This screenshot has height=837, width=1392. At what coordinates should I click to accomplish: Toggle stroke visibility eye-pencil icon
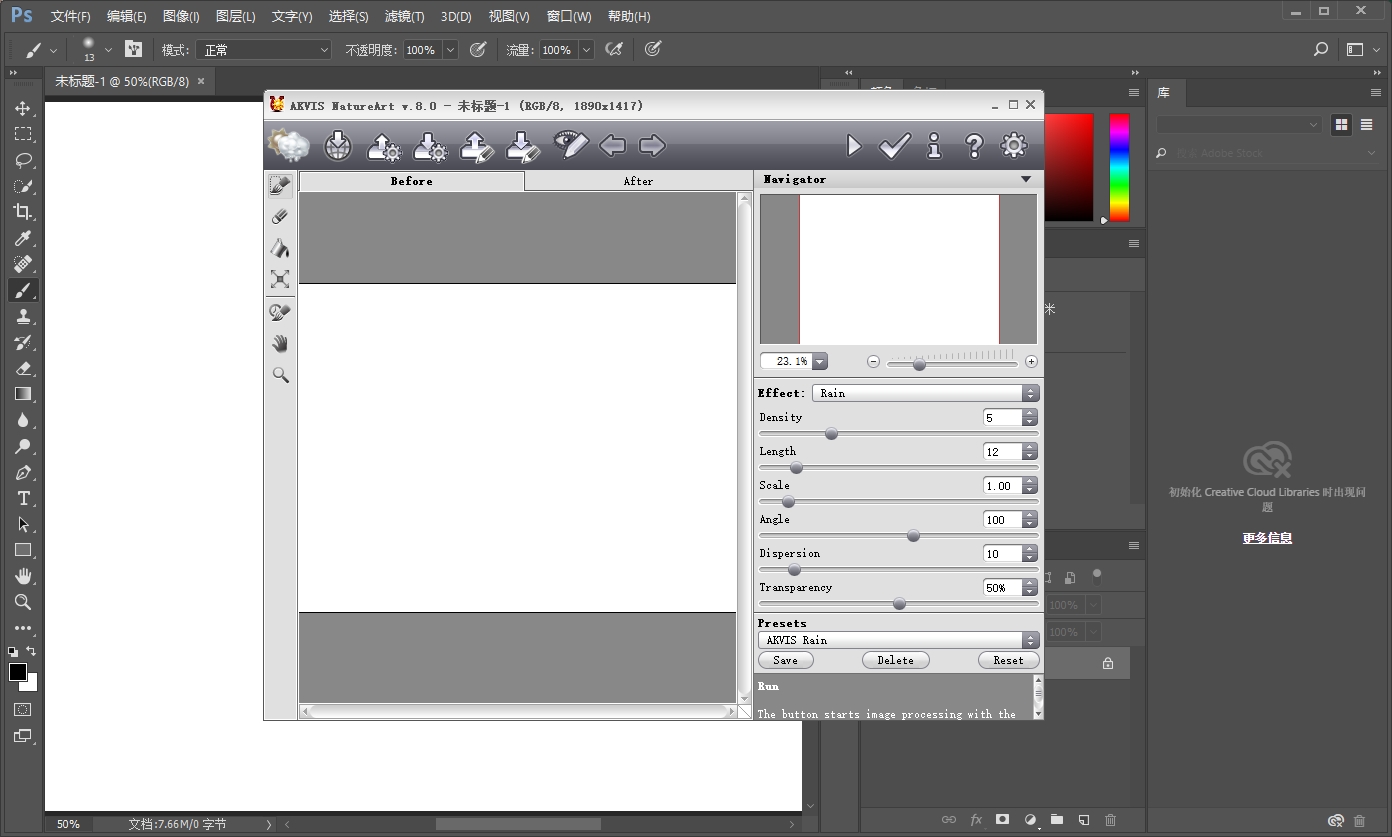[571, 144]
